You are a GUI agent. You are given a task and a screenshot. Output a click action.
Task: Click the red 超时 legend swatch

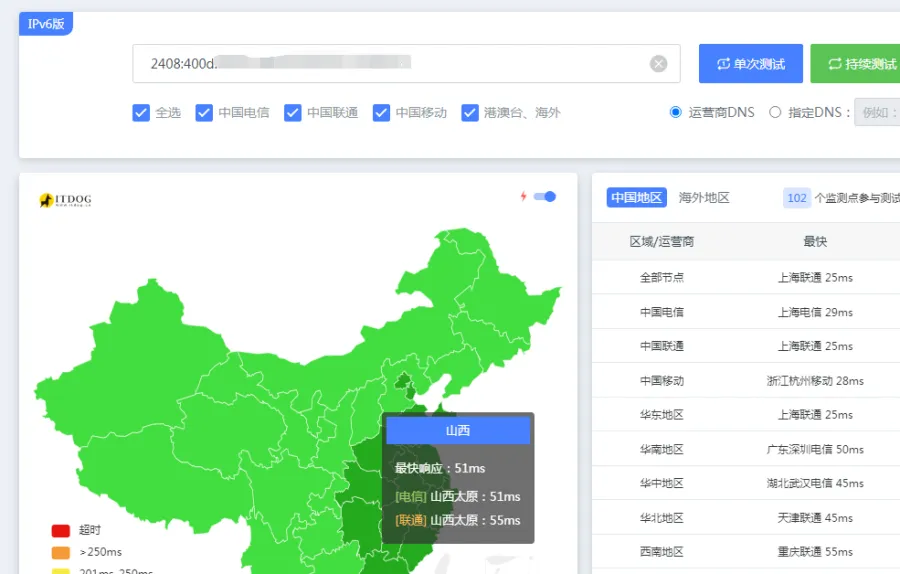click(x=61, y=530)
